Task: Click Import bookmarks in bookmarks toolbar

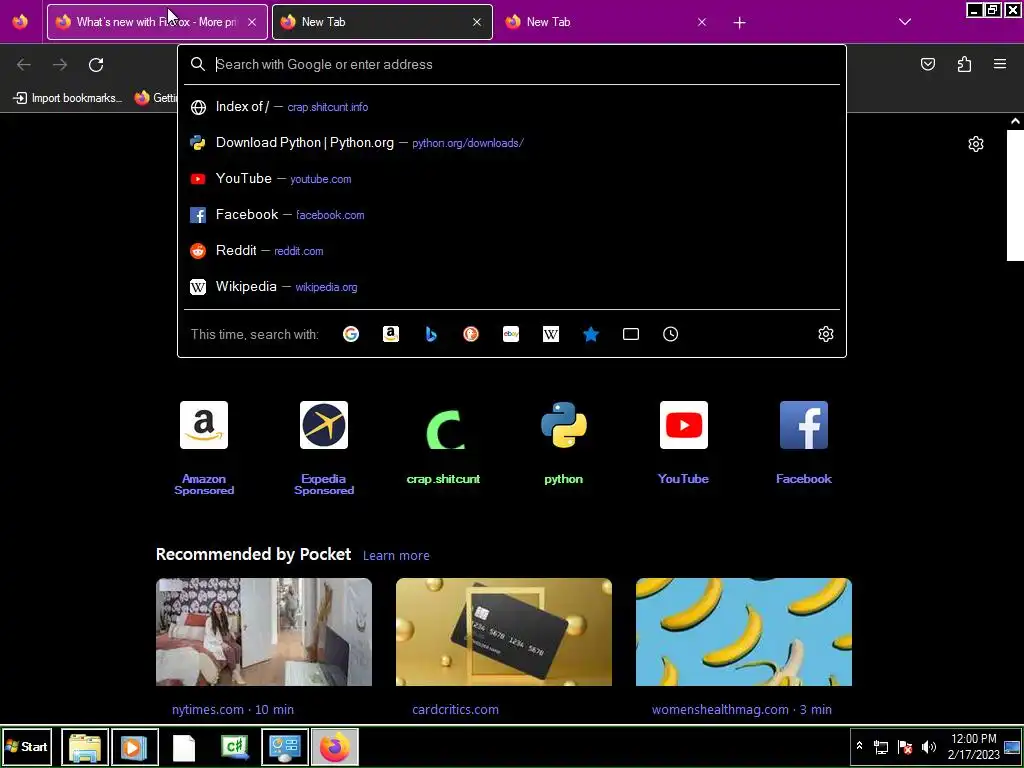Action: (x=68, y=98)
